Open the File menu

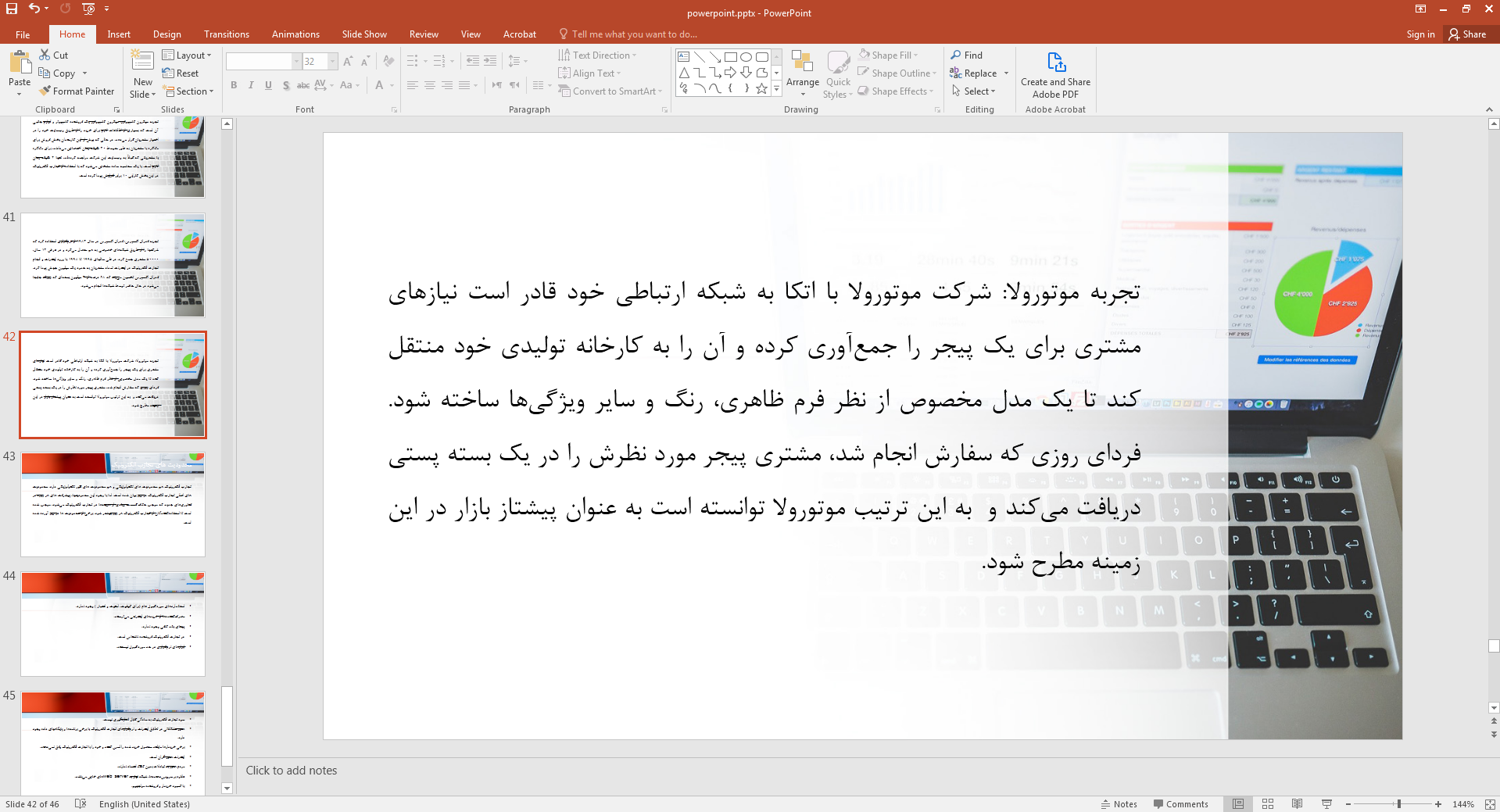pos(23,34)
